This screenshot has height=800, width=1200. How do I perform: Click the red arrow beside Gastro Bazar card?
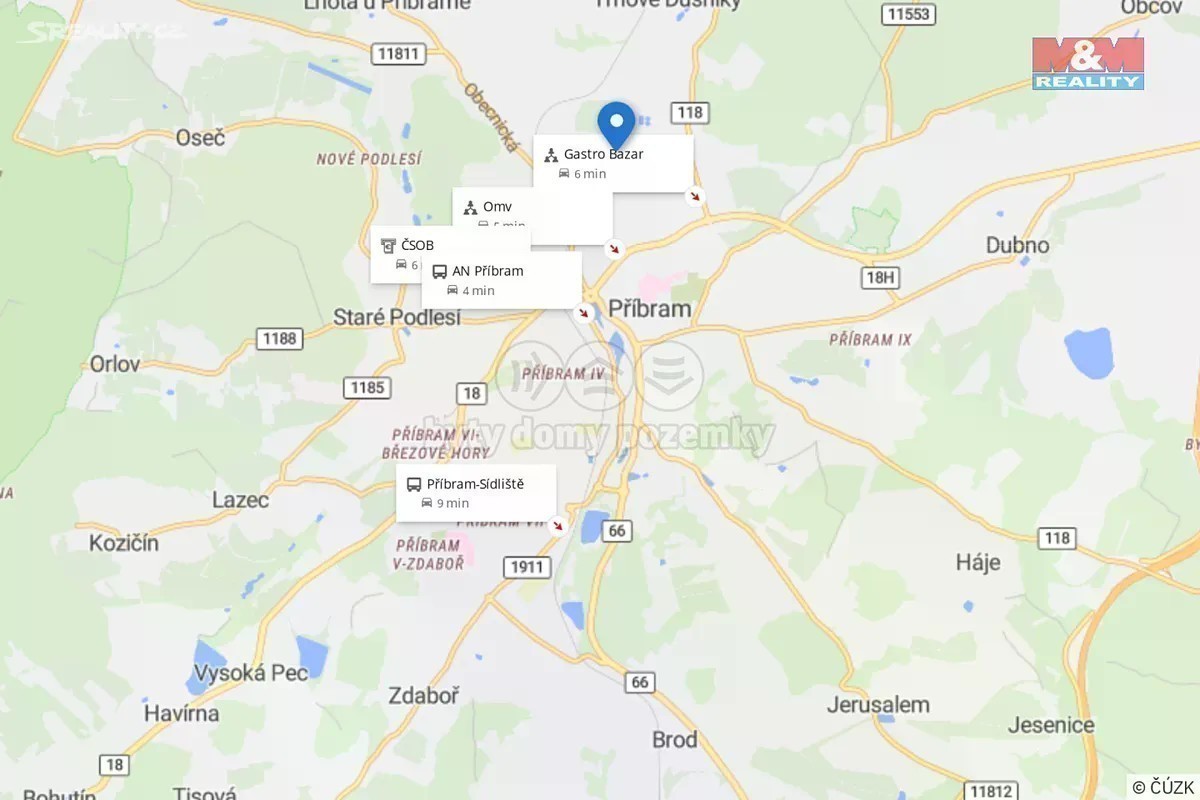(694, 196)
